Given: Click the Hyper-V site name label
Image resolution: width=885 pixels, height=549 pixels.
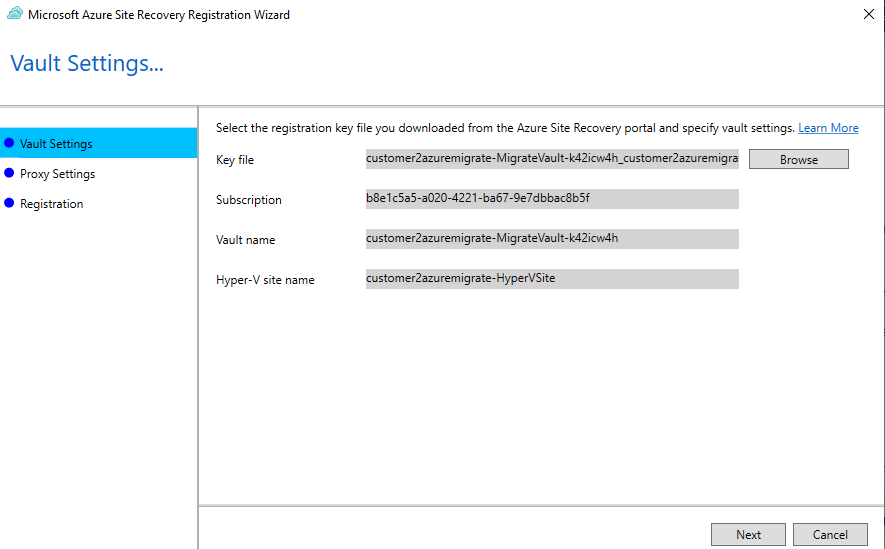Looking at the screenshot, I should [265, 280].
